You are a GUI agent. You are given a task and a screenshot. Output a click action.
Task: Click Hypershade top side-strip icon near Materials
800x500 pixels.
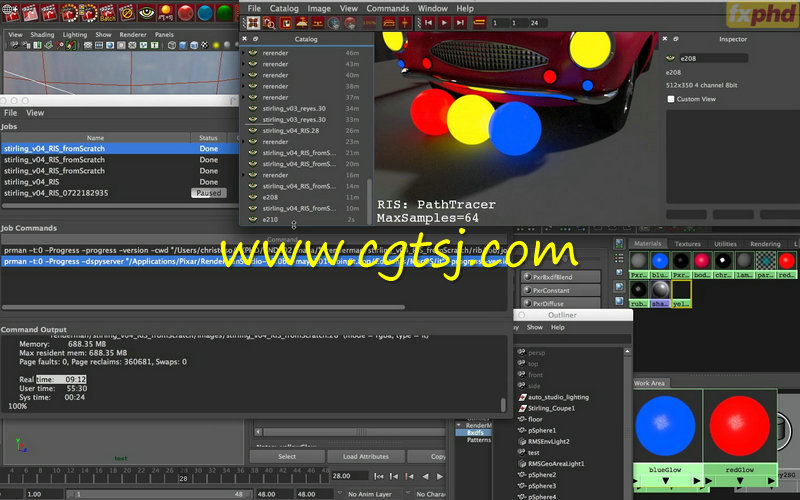coord(619,243)
